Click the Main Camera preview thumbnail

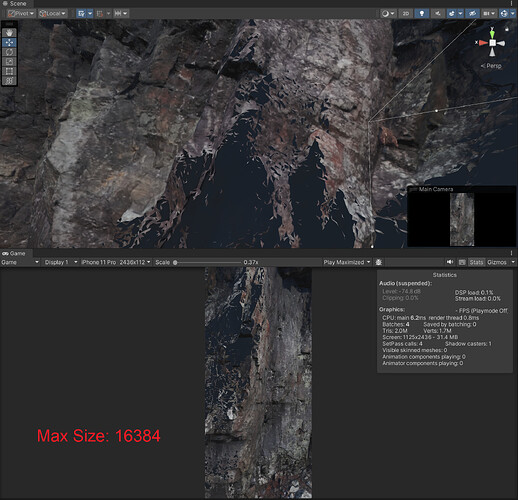pos(462,219)
